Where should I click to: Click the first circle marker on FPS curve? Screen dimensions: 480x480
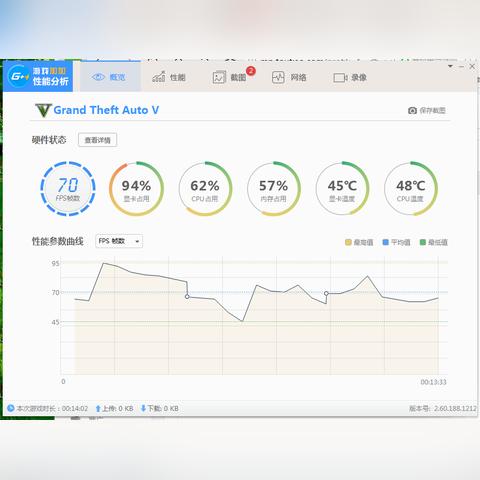(187, 296)
